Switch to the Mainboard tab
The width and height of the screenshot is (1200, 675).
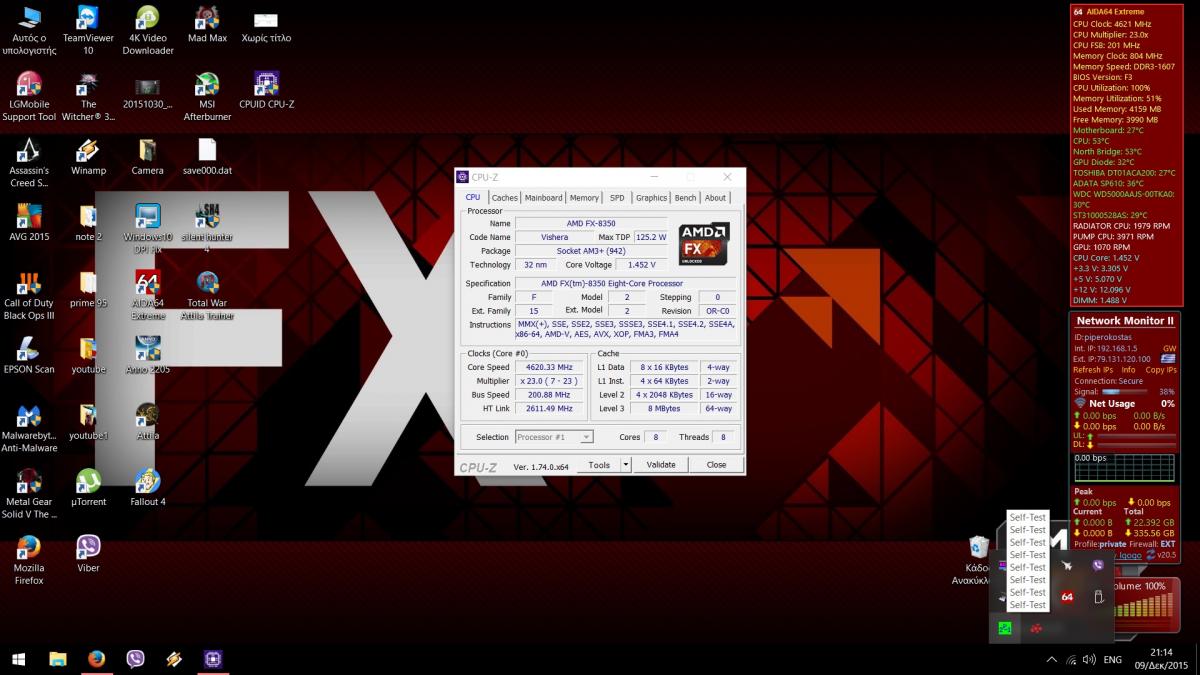544,198
